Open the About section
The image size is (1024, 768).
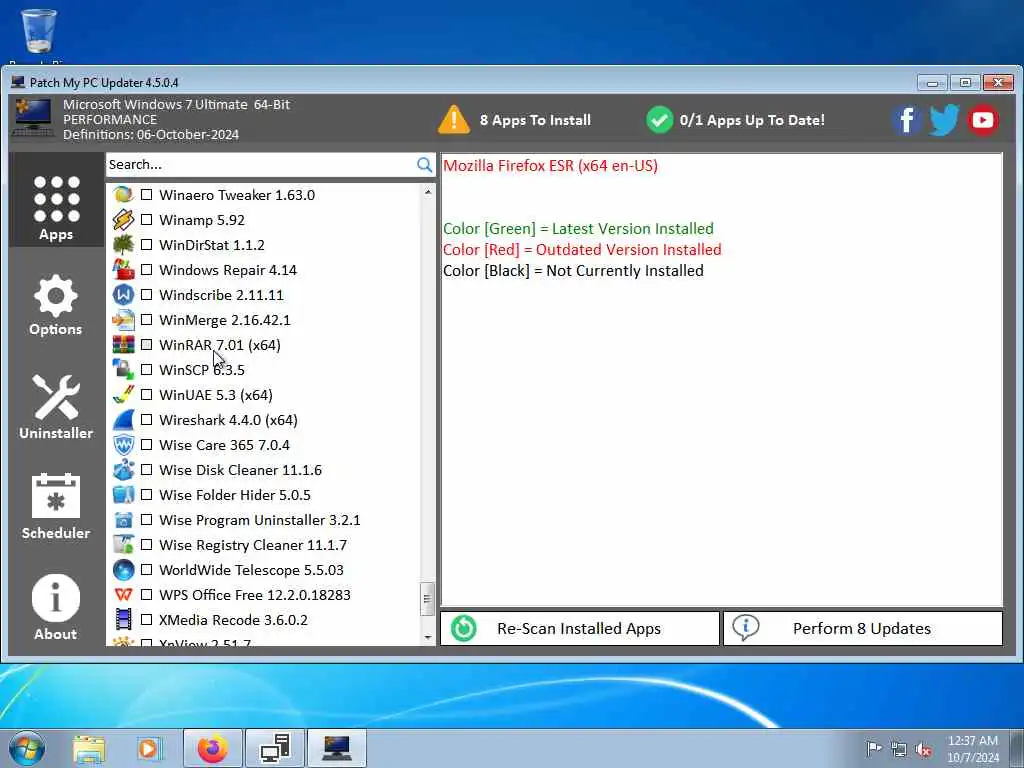(x=56, y=607)
